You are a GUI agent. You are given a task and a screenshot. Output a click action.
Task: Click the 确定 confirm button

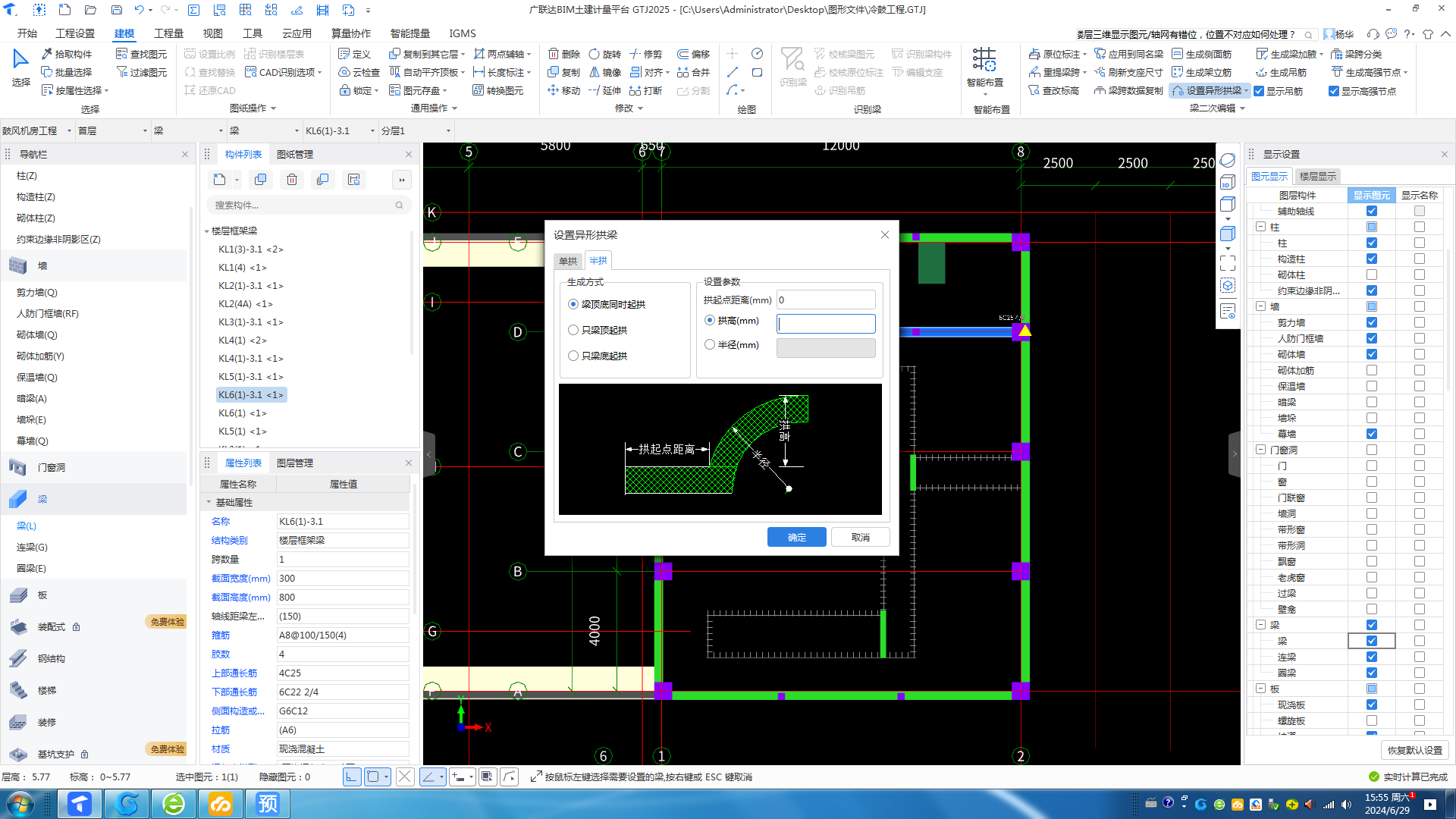pos(797,537)
